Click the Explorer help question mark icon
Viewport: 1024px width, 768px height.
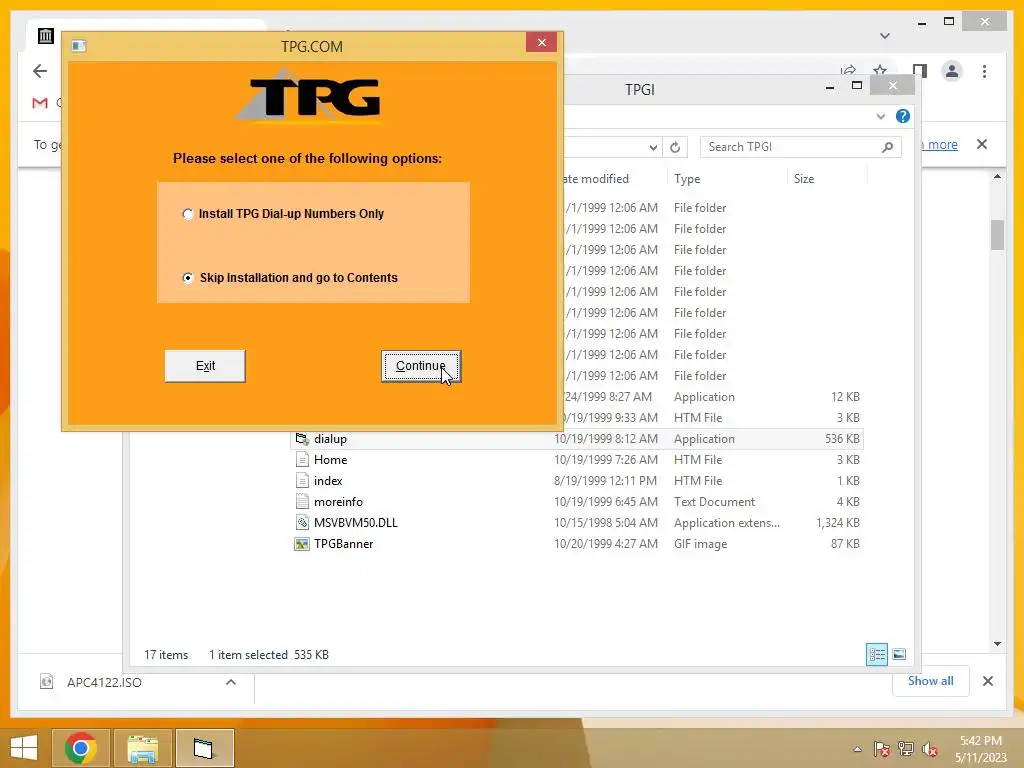[903, 116]
